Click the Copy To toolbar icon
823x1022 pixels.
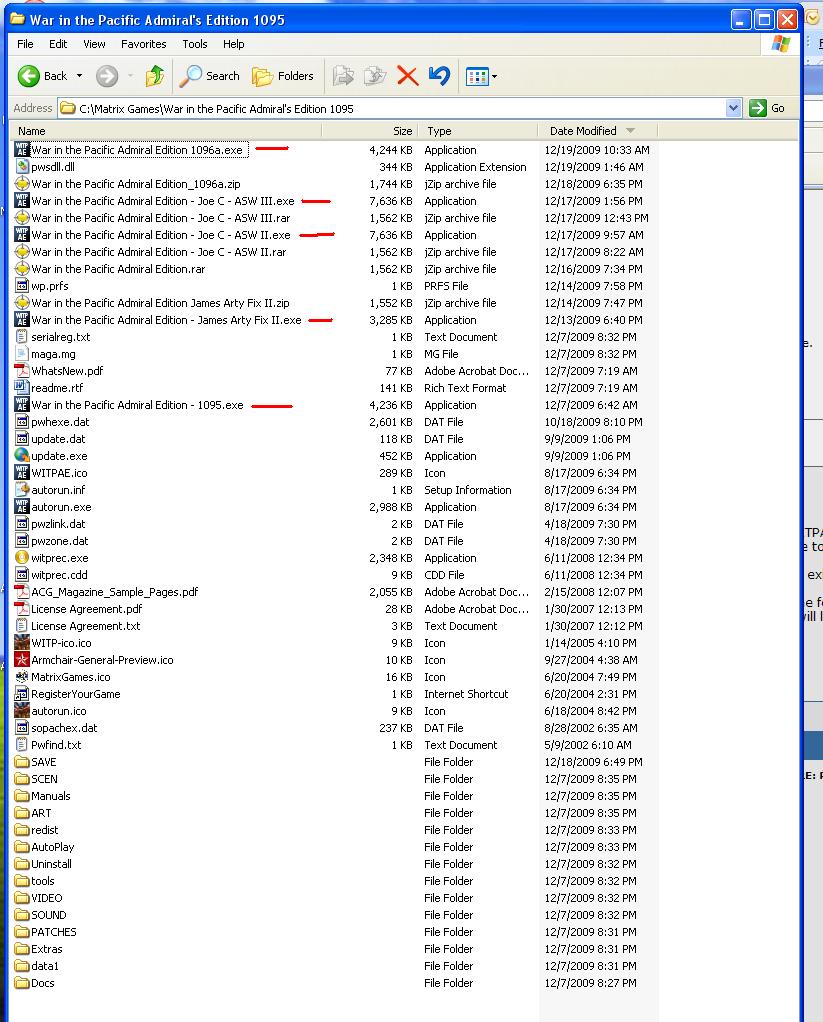375,76
